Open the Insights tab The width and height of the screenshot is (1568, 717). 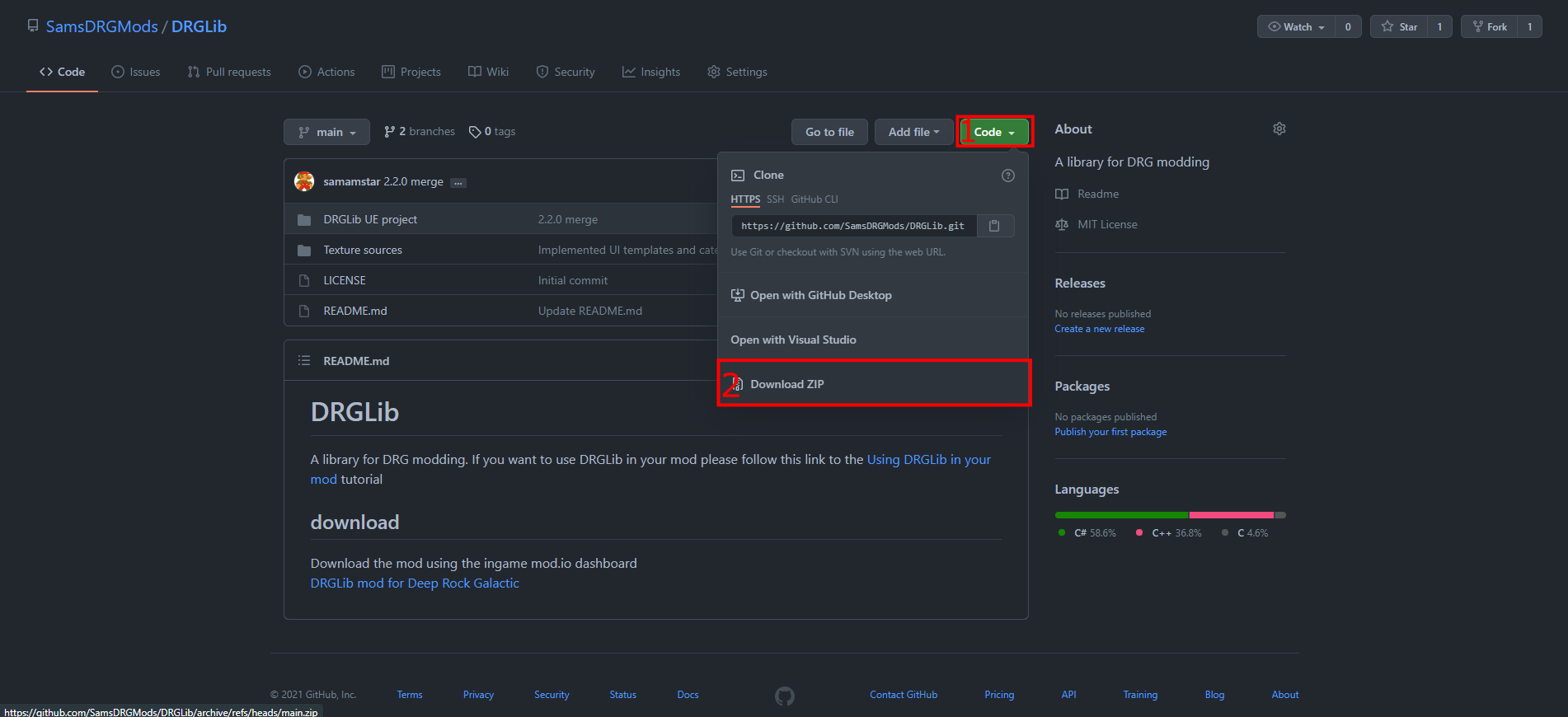(x=651, y=72)
